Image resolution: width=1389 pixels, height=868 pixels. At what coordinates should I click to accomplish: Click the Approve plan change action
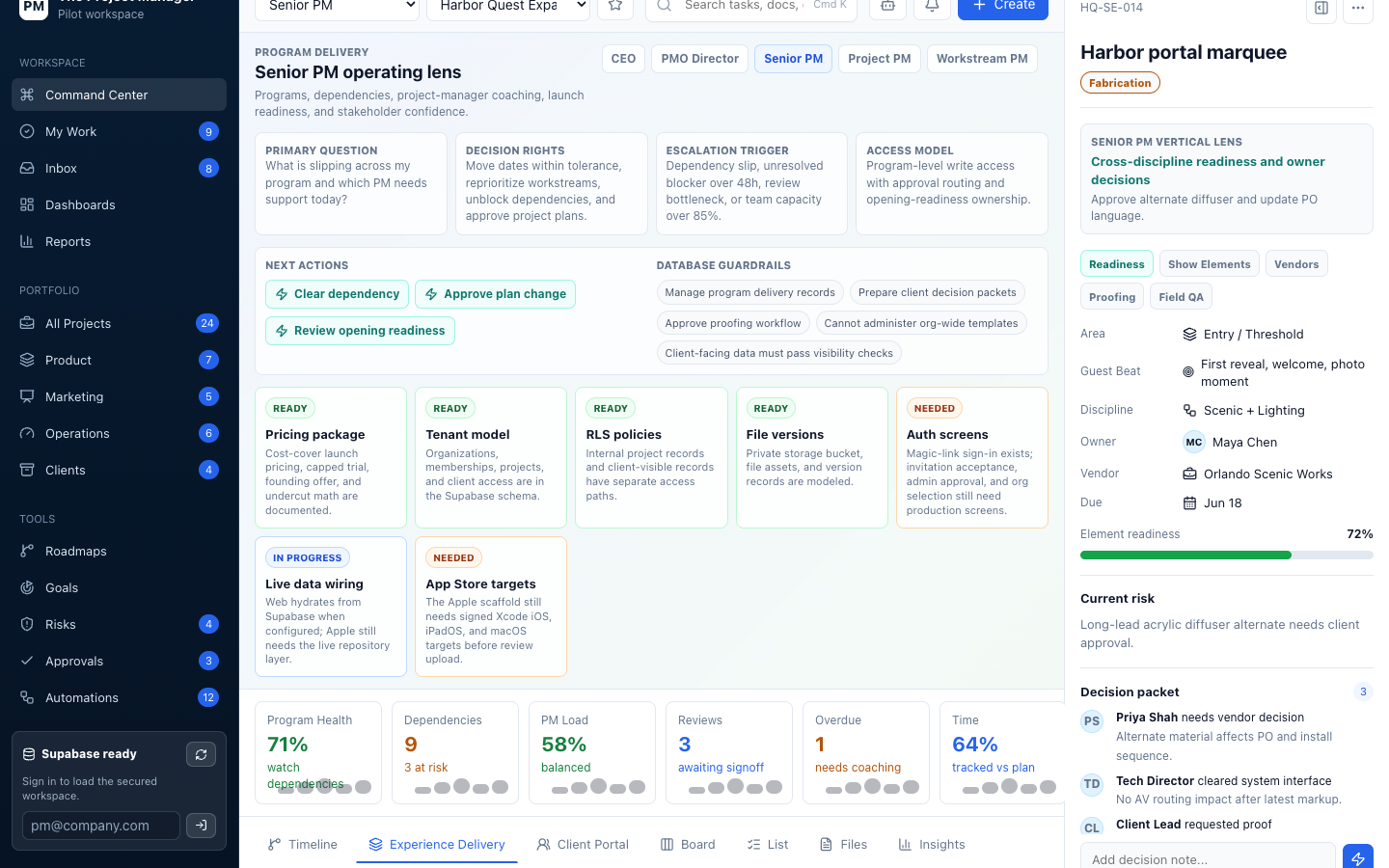click(x=495, y=294)
